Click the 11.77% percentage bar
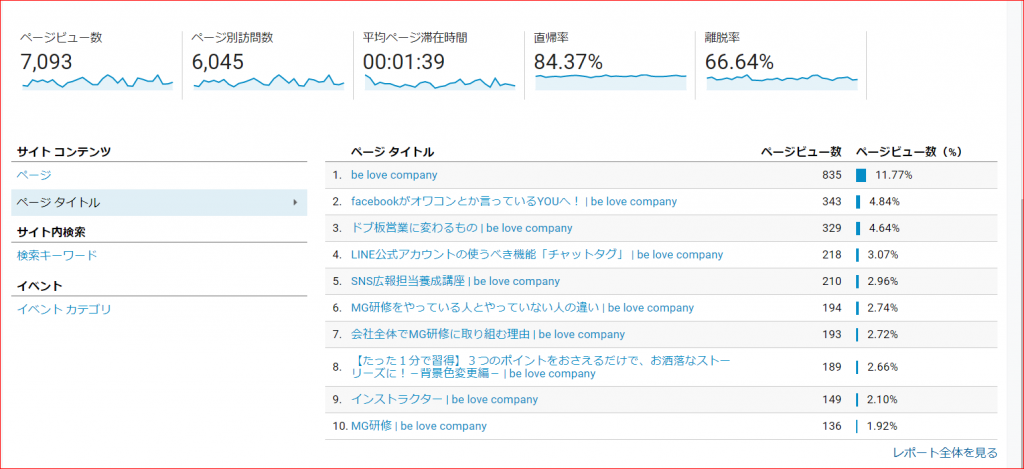 pos(861,175)
